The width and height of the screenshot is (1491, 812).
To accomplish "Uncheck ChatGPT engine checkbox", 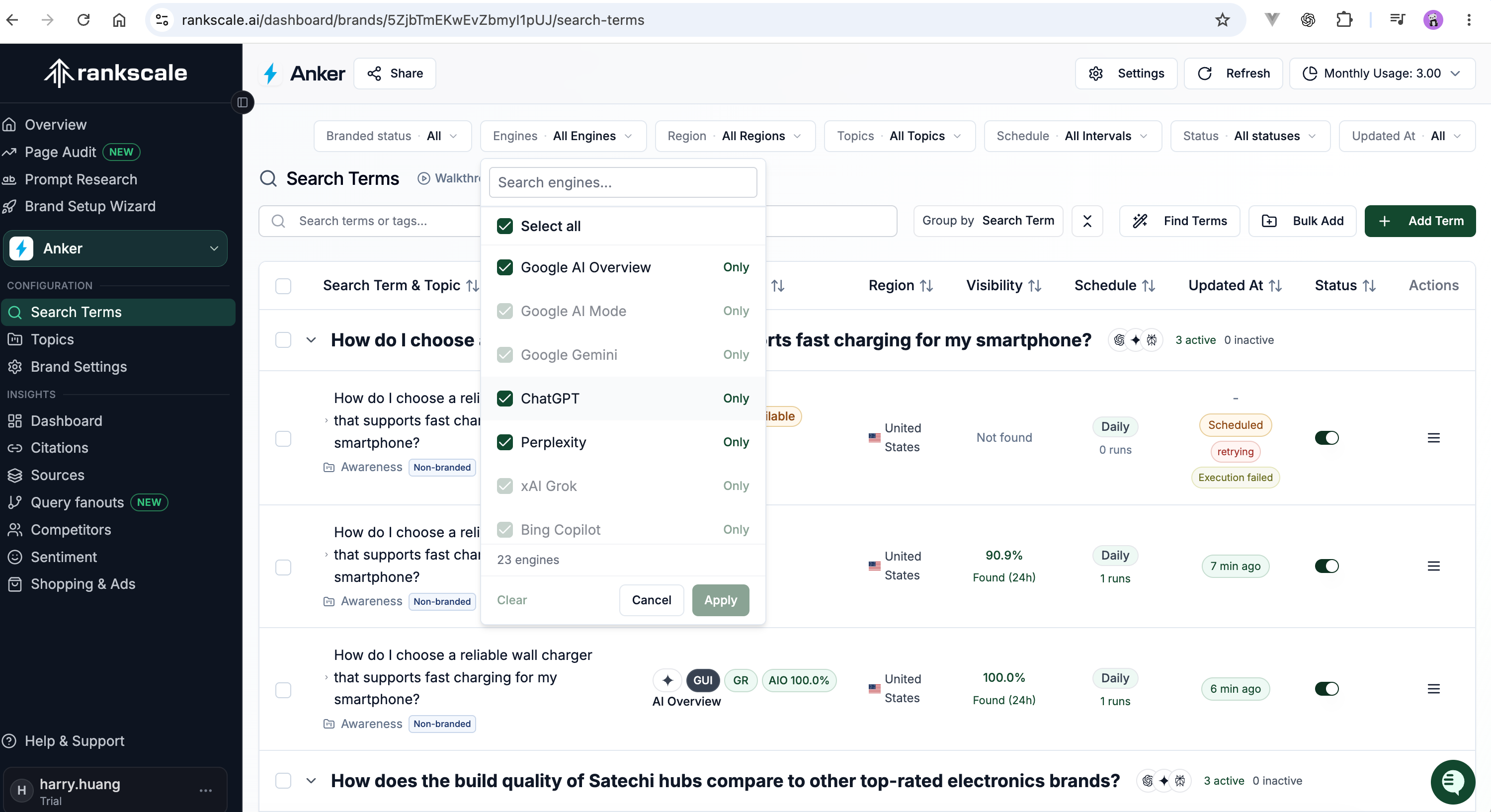I will [x=505, y=398].
